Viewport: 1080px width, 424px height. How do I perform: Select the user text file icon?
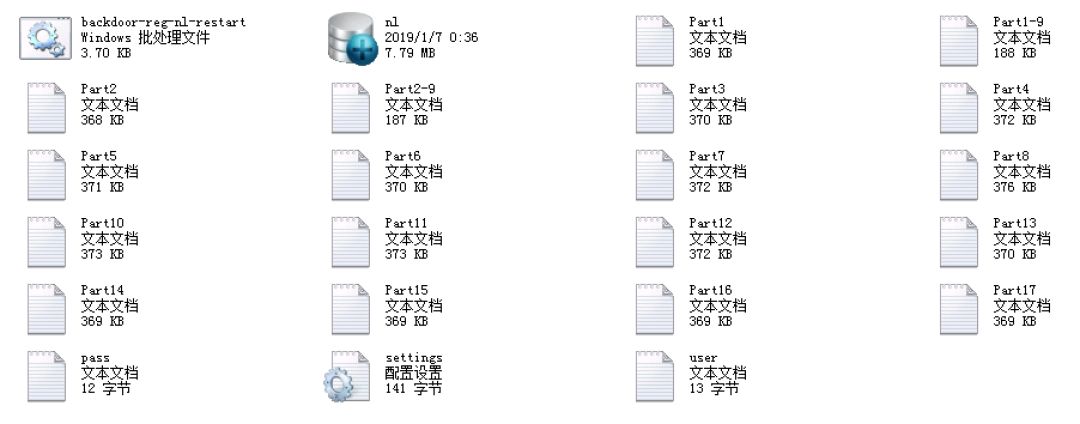click(x=654, y=377)
